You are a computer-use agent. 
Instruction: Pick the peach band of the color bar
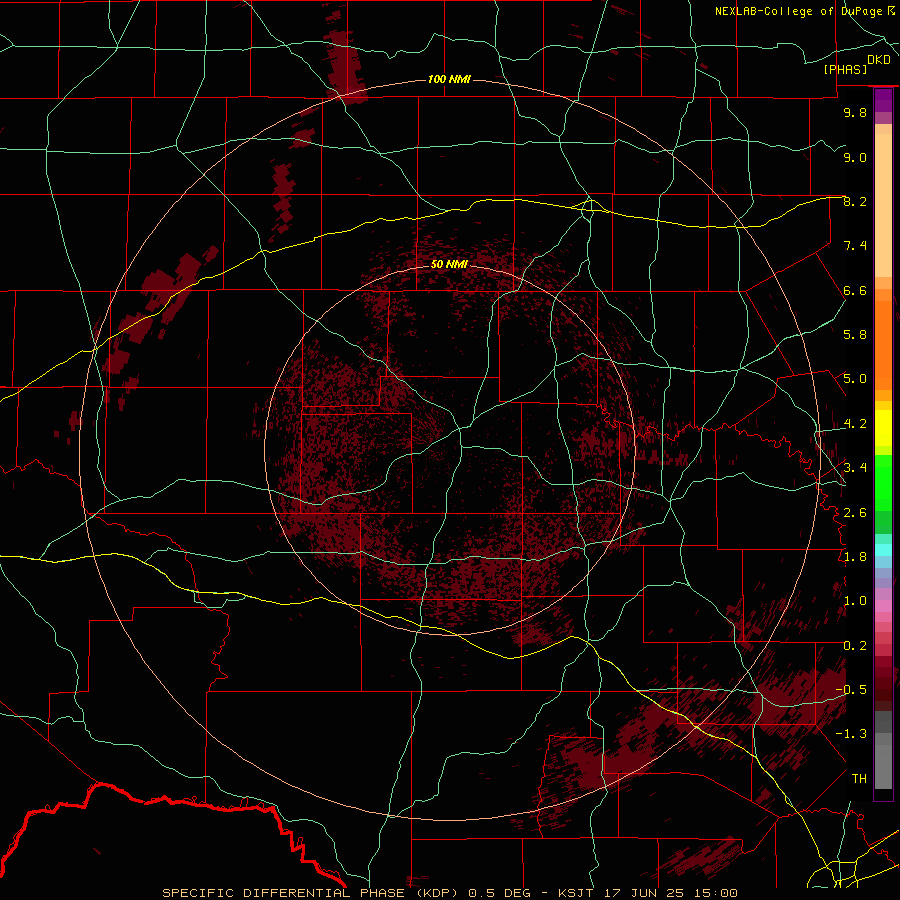(x=883, y=205)
